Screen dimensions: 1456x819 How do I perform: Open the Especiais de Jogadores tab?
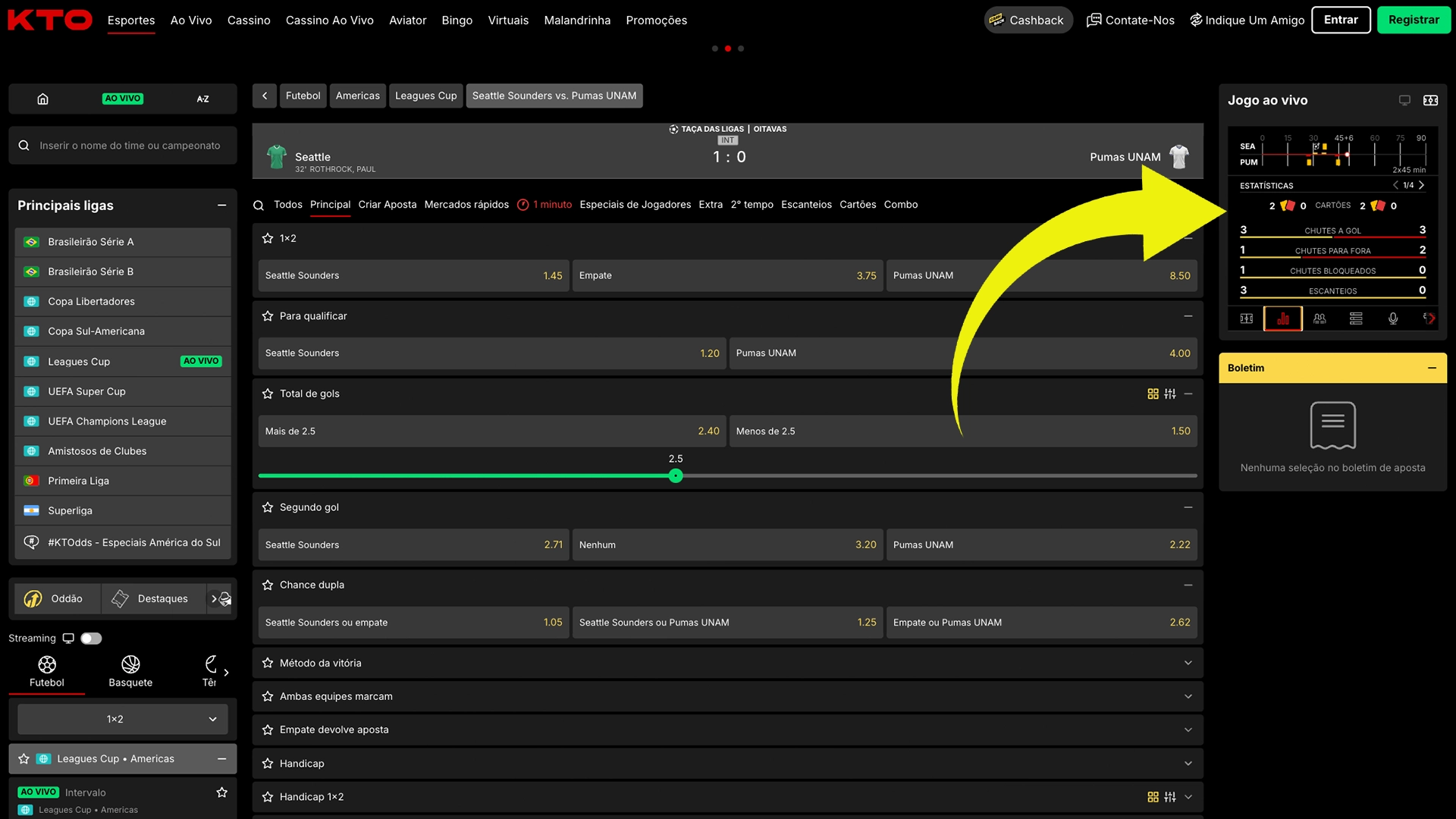click(635, 205)
